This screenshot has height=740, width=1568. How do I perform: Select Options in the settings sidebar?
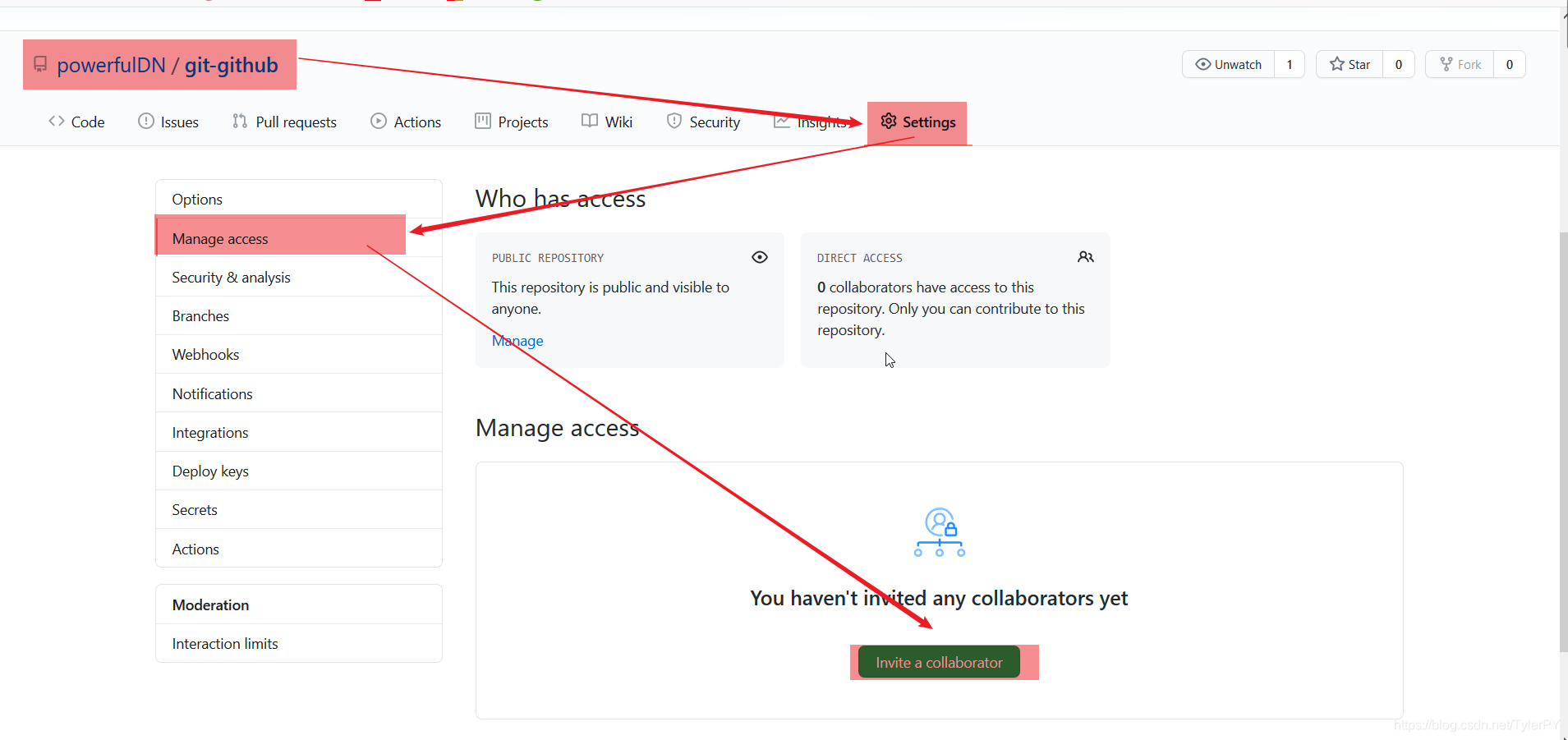(x=299, y=199)
